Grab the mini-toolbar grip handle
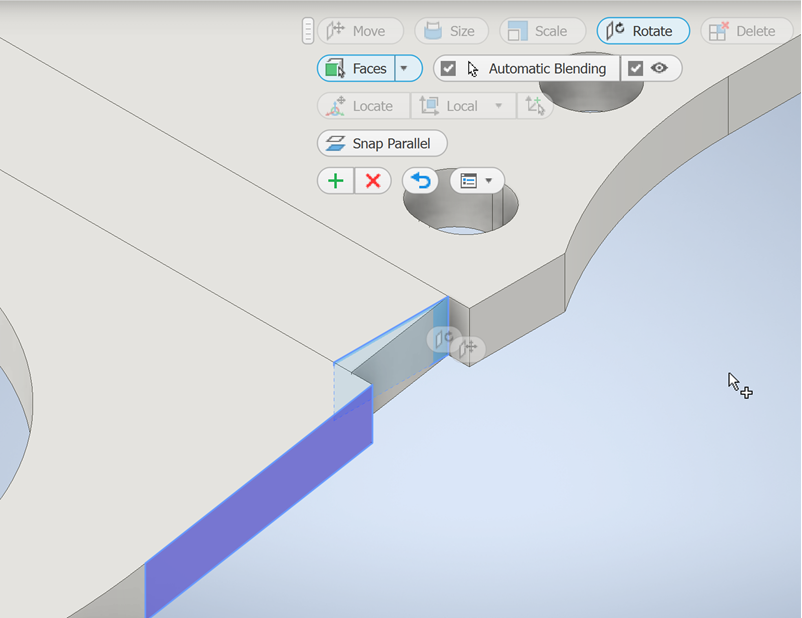802x618 pixels. (x=307, y=31)
